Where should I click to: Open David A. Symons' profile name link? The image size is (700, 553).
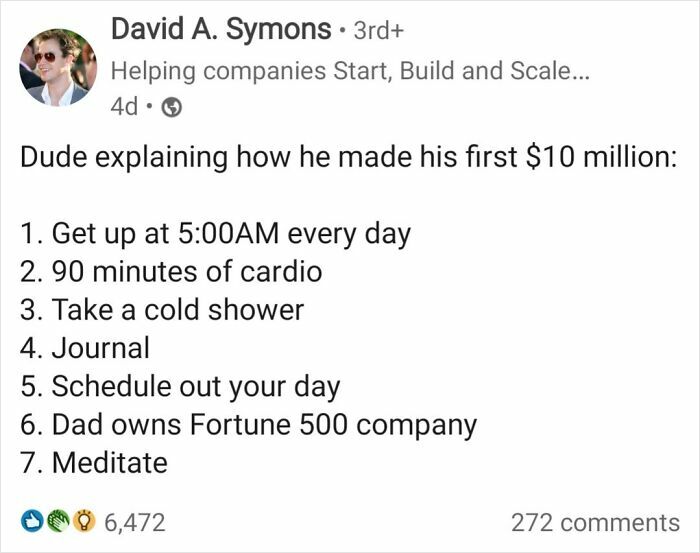(221, 30)
